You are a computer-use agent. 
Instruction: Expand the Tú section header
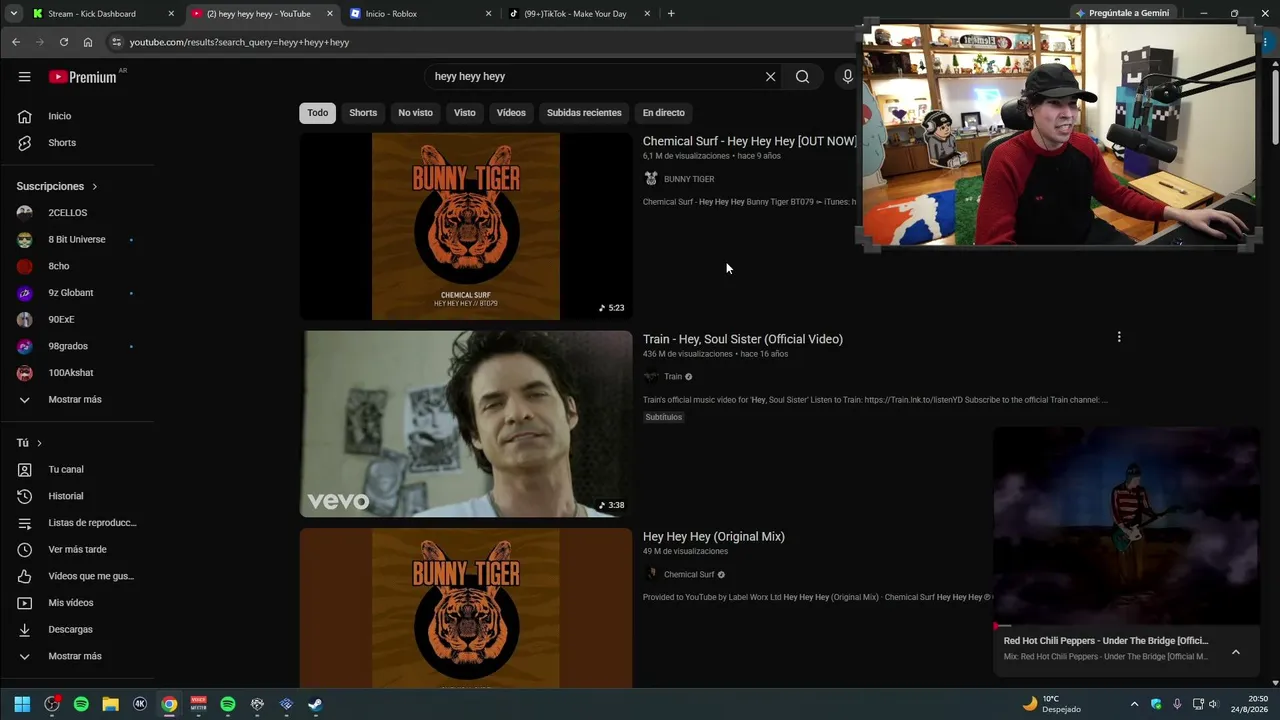[29, 443]
